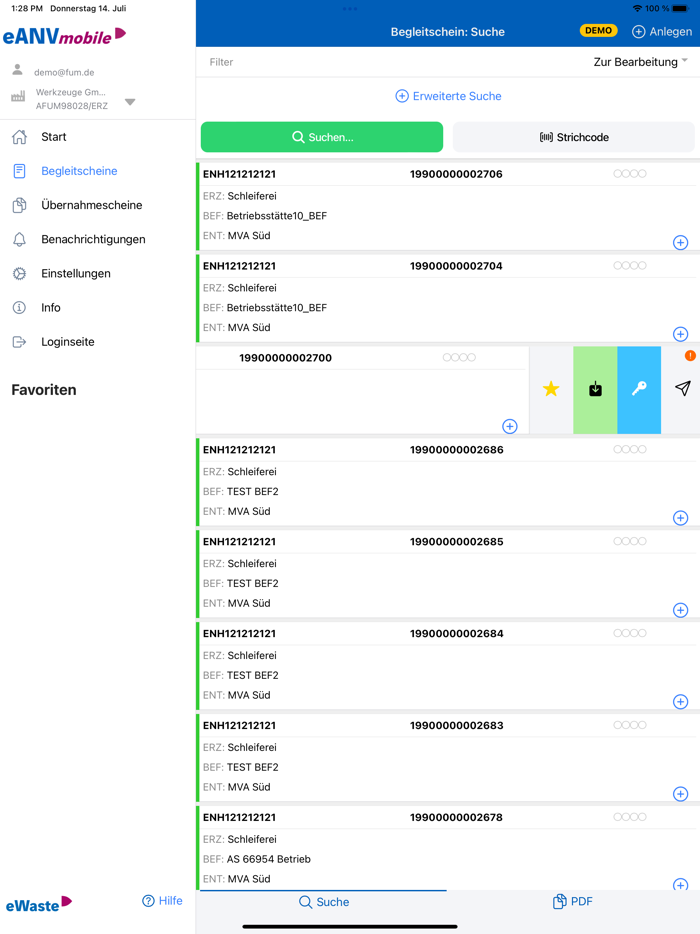Viewport: 700px width, 934px height.
Task: Open Hilfe help link
Action: [x=162, y=901]
